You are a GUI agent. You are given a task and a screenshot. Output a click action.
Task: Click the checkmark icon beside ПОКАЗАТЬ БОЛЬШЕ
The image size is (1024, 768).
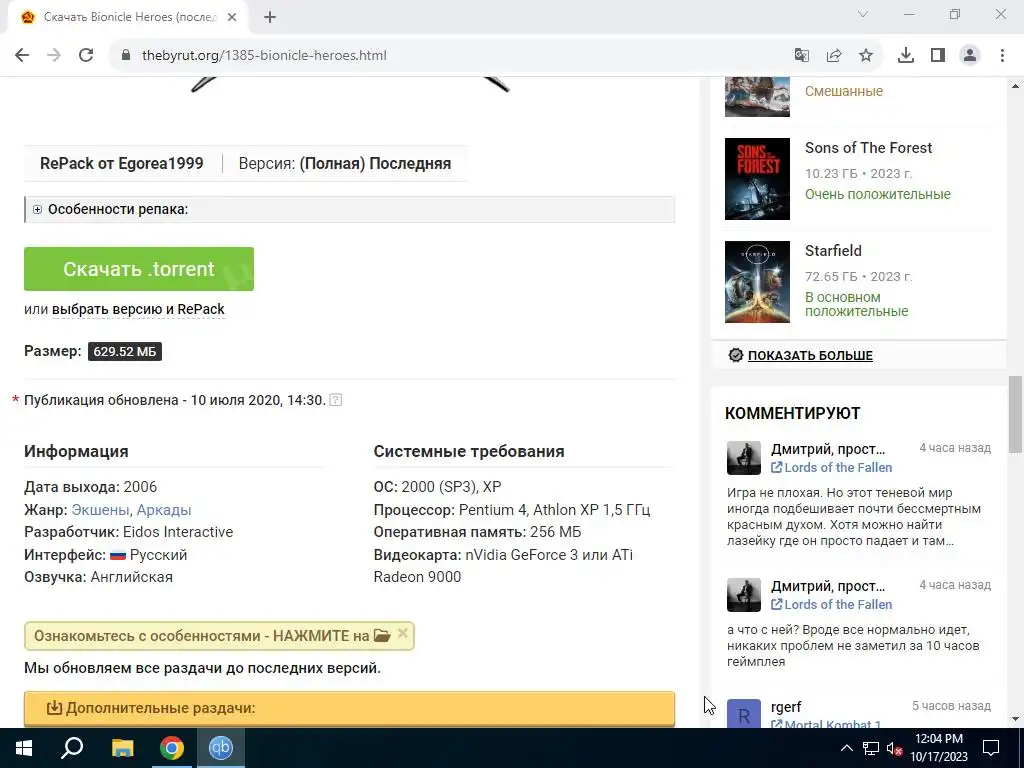(736, 355)
